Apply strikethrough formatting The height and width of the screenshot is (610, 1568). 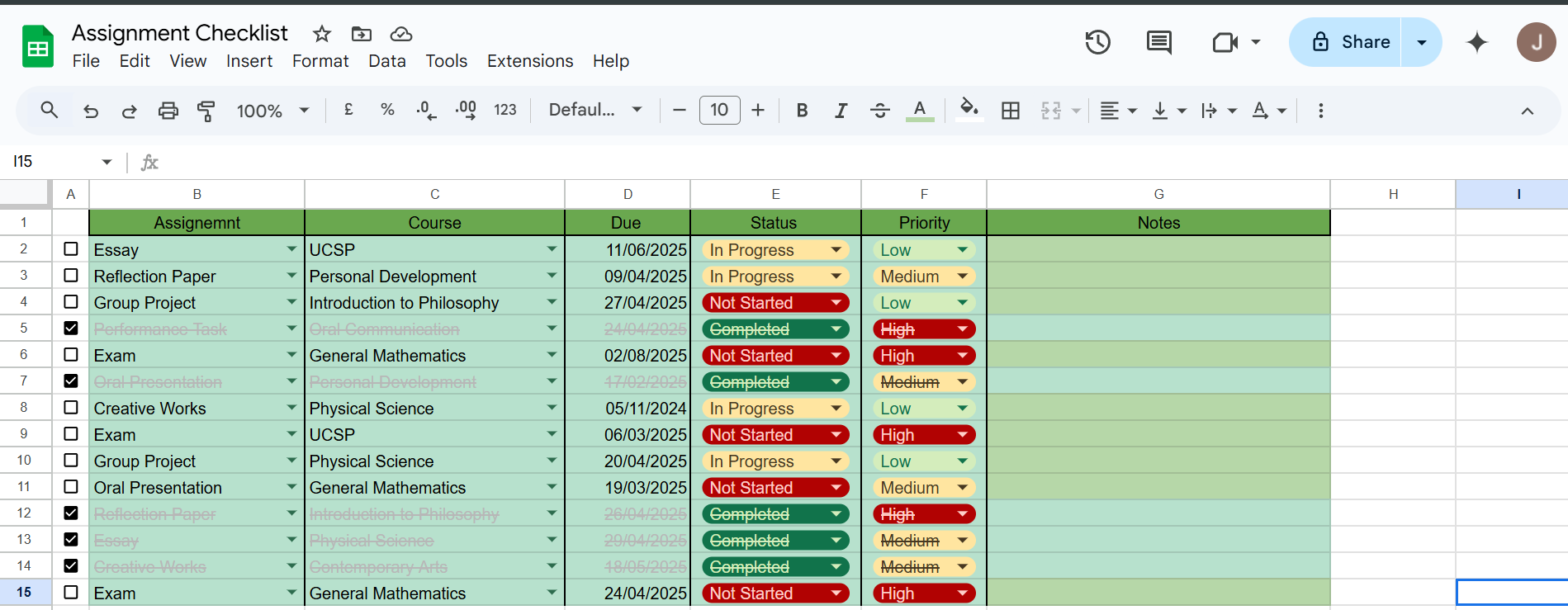[880, 111]
